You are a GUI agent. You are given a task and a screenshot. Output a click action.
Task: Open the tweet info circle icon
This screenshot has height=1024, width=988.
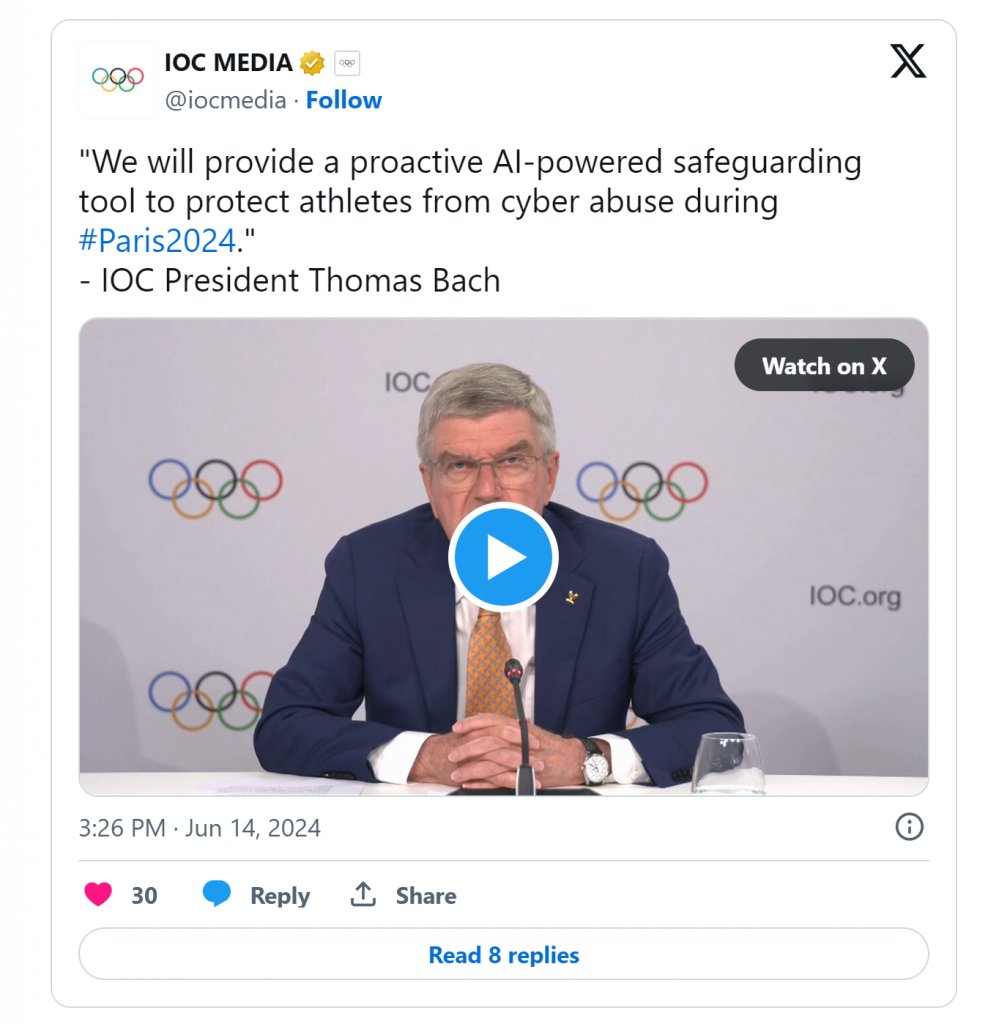(x=909, y=827)
